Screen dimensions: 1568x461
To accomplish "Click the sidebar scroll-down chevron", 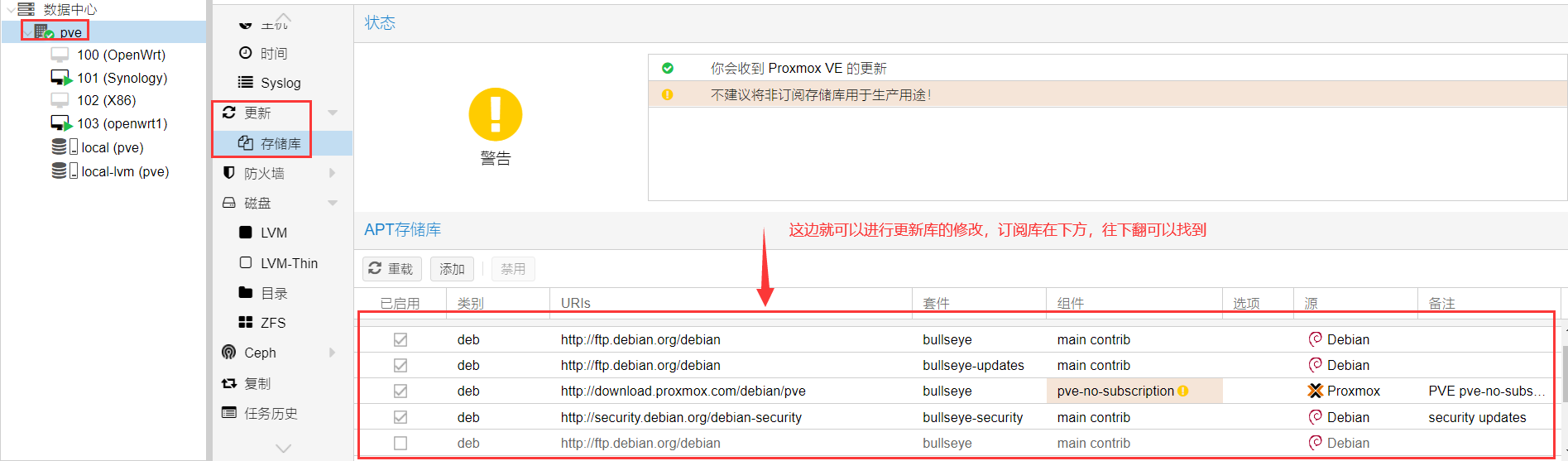I will coord(284,449).
